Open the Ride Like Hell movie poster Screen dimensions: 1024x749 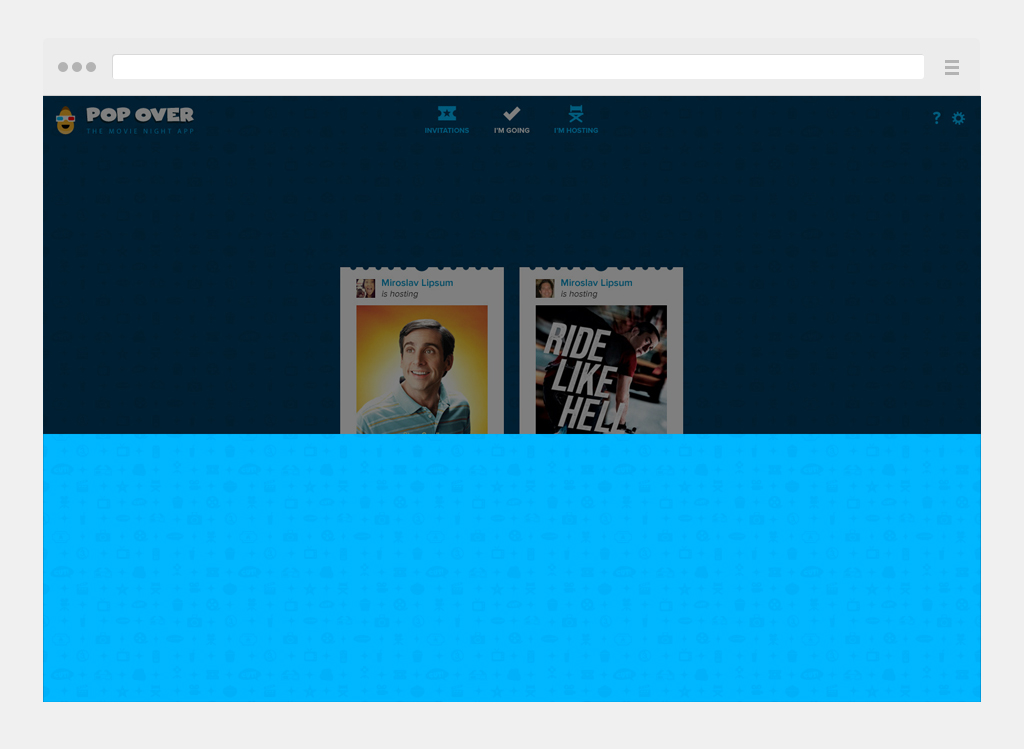click(x=600, y=369)
